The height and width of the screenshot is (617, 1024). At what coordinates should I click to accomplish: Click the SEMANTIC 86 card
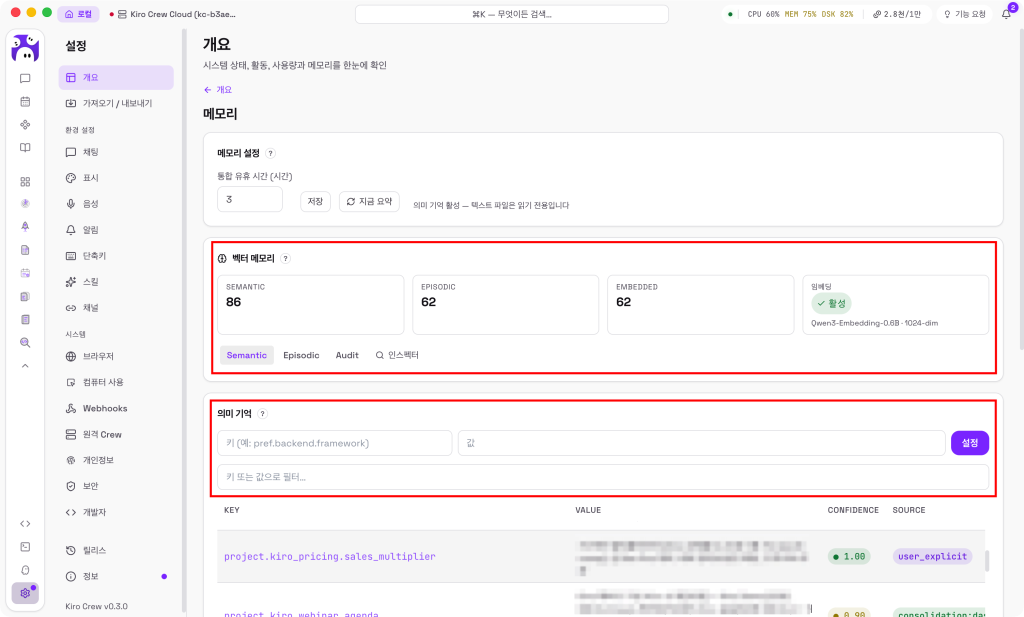click(x=310, y=304)
